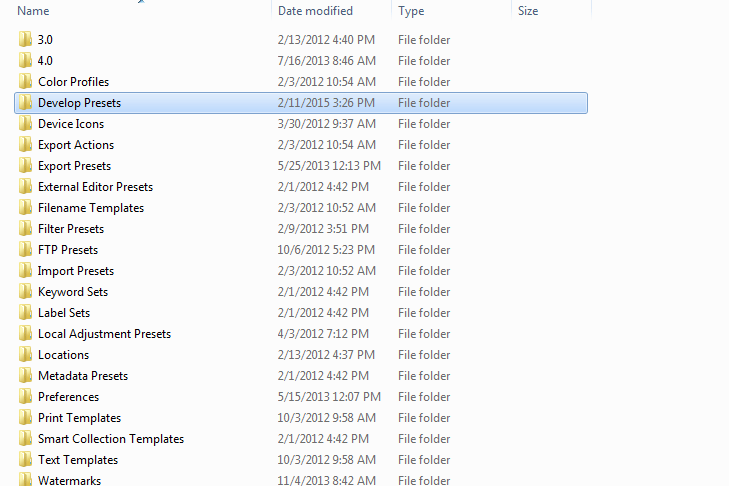The width and height of the screenshot is (729, 486).
Task: Click the Device Icons folder icon
Action: [26, 124]
